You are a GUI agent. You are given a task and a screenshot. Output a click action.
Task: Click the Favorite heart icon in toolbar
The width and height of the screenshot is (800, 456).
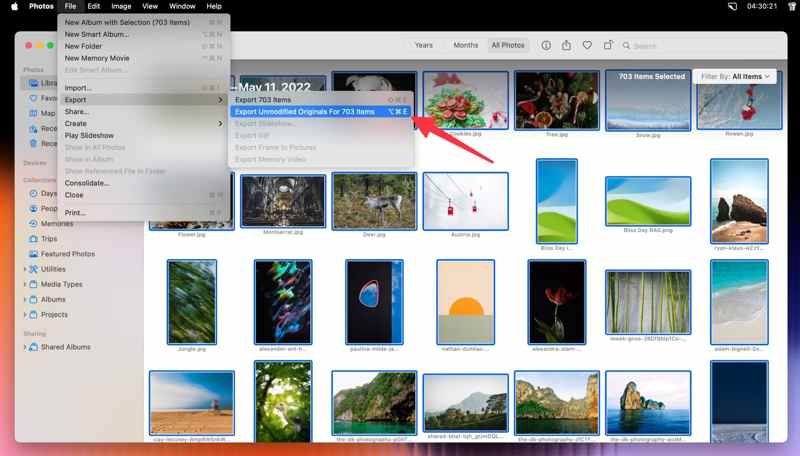tap(587, 45)
